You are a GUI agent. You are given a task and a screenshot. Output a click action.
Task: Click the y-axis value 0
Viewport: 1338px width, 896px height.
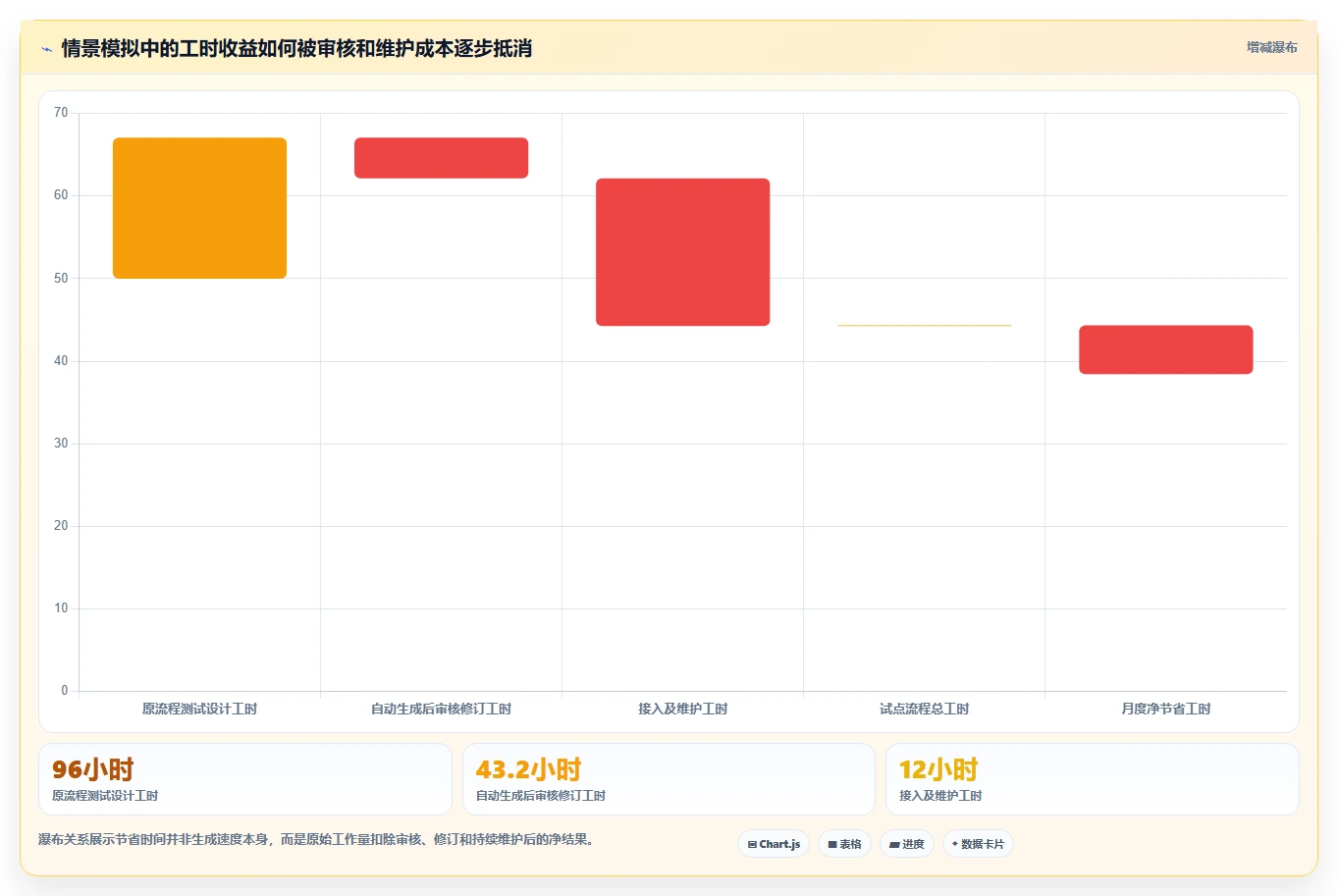[65, 690]
